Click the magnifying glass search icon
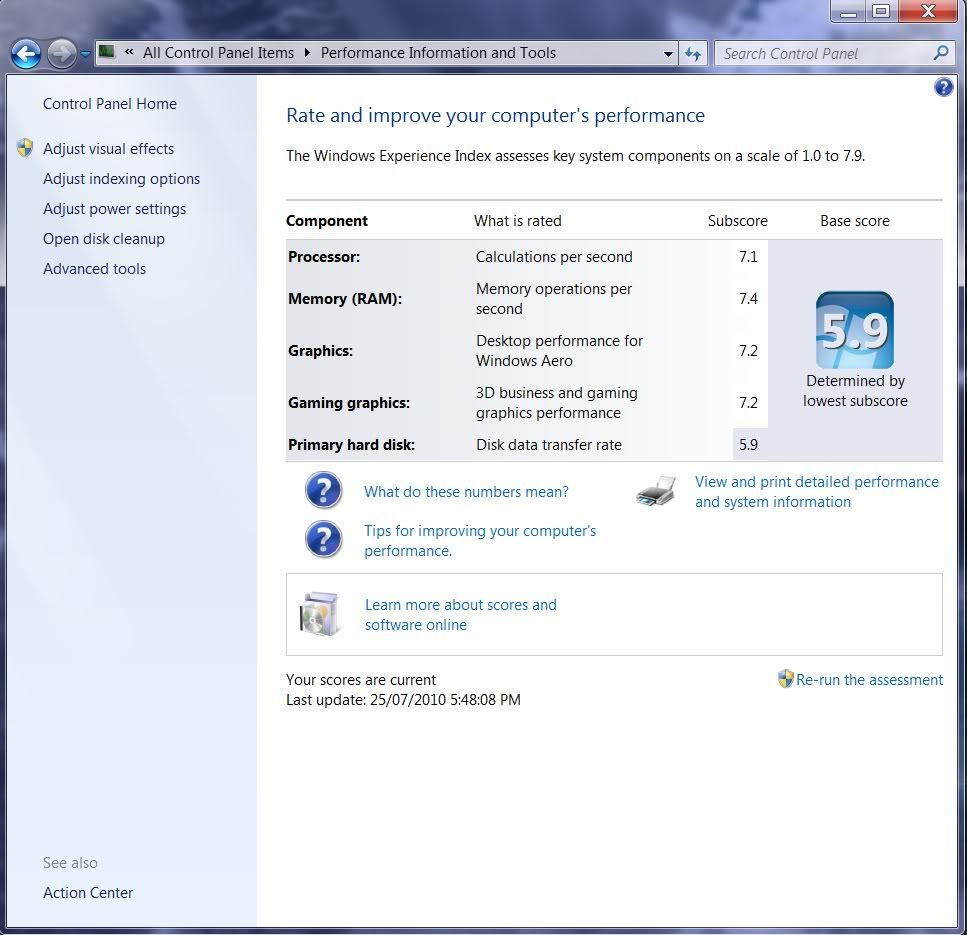This screenshot has width=967, height=935. click(x=941, y=53)
